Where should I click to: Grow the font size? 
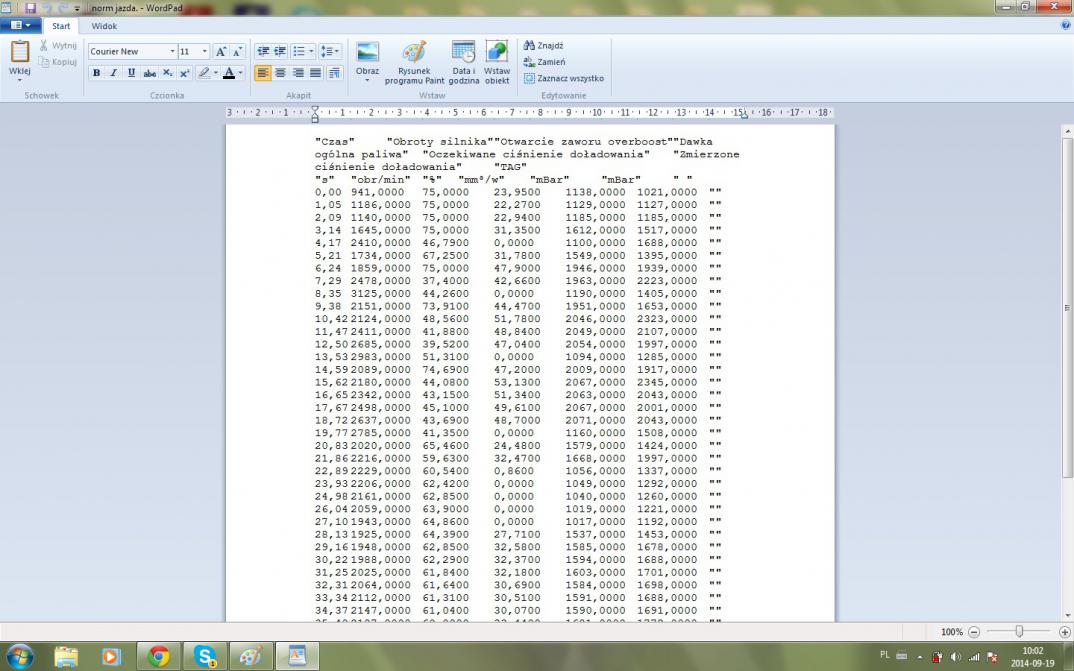(x=220, y=51)
